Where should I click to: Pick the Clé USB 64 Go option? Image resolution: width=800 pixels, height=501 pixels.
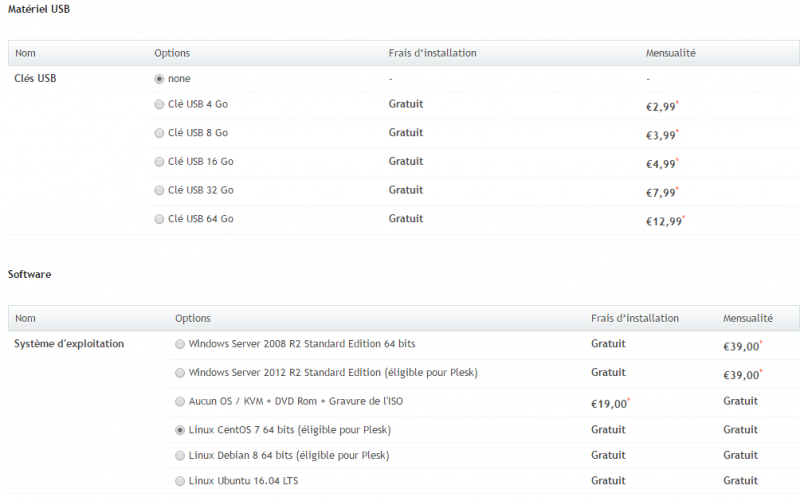point(159,219)
